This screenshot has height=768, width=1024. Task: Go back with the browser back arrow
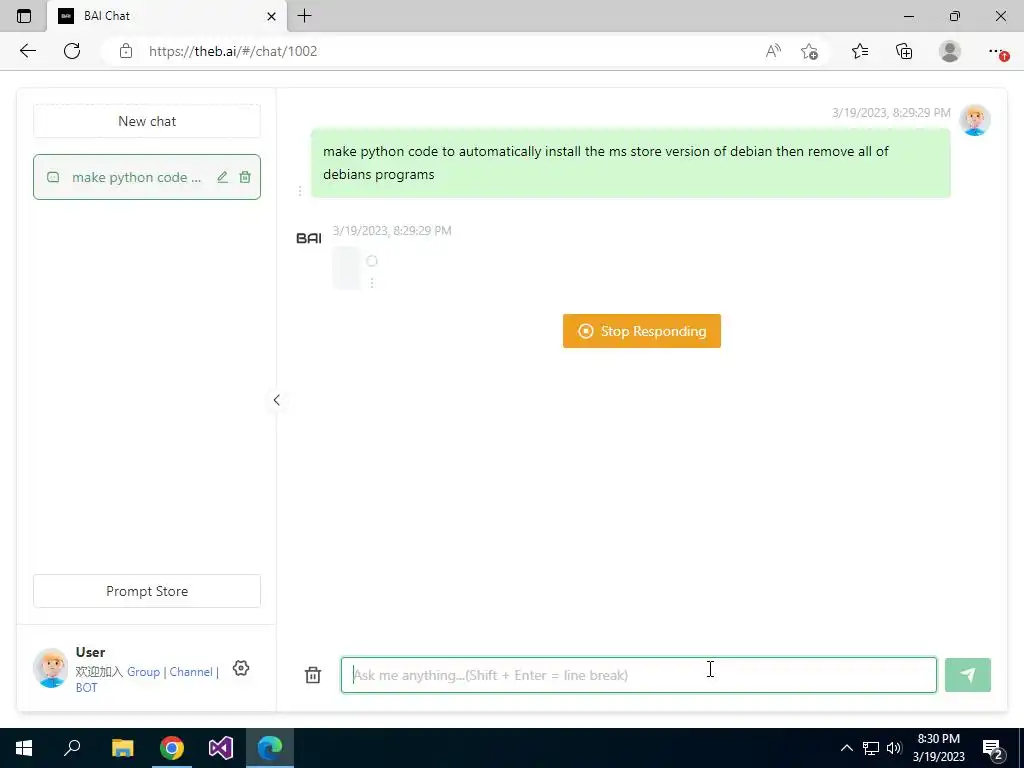(x=27, y=51)
